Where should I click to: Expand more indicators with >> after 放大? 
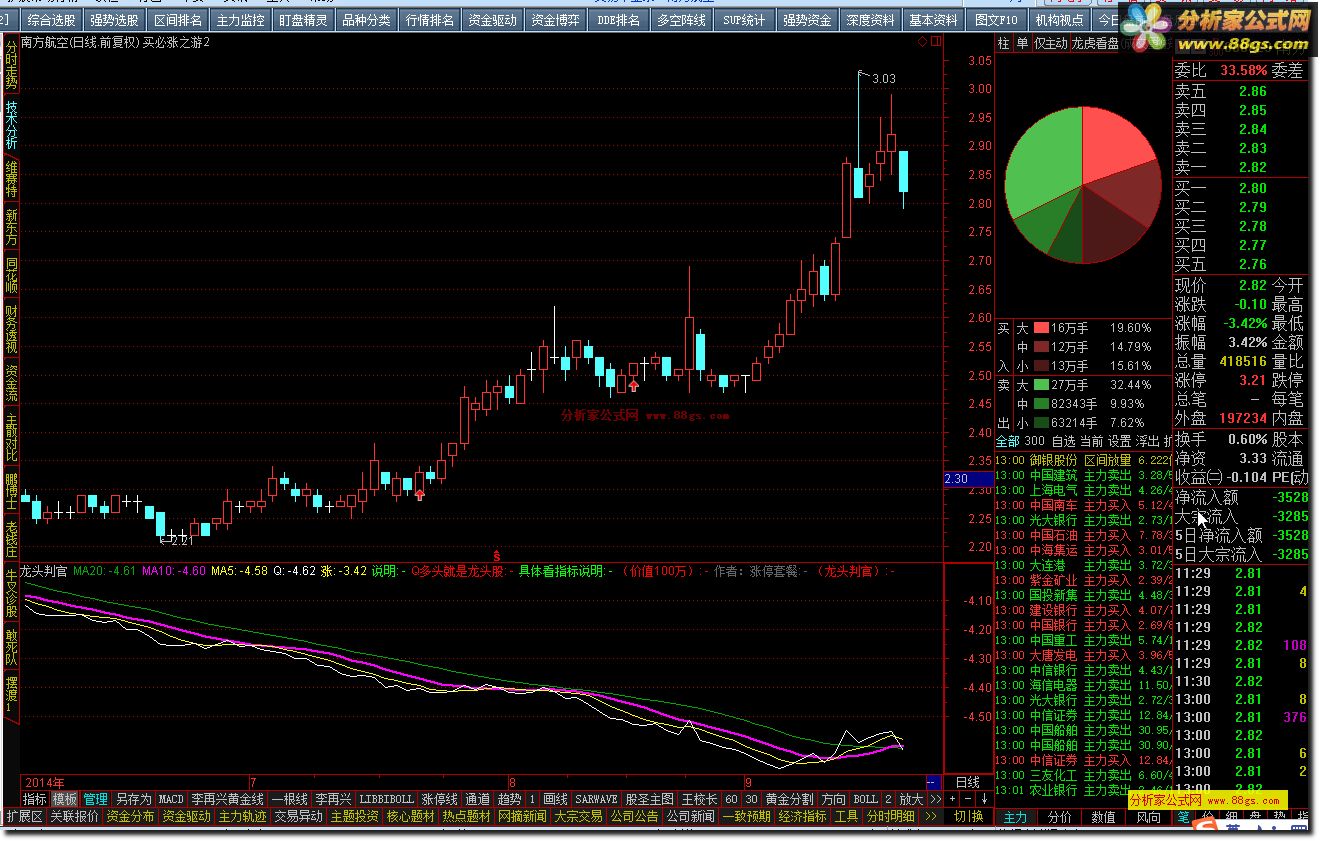coord(935,799)
